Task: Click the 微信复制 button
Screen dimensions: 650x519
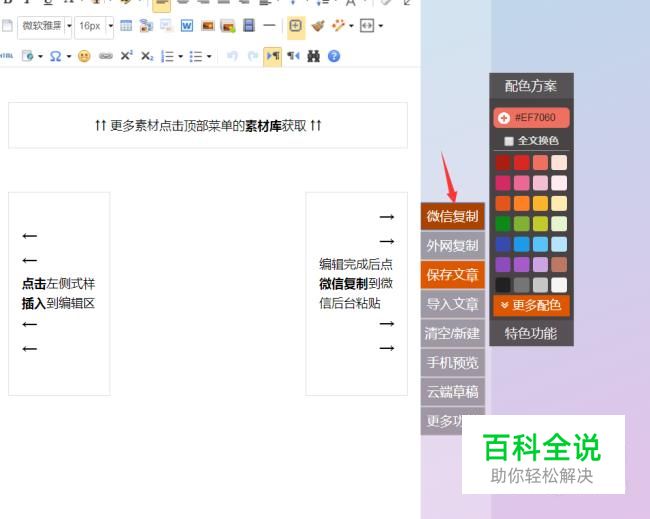Action: click(453, 216)
